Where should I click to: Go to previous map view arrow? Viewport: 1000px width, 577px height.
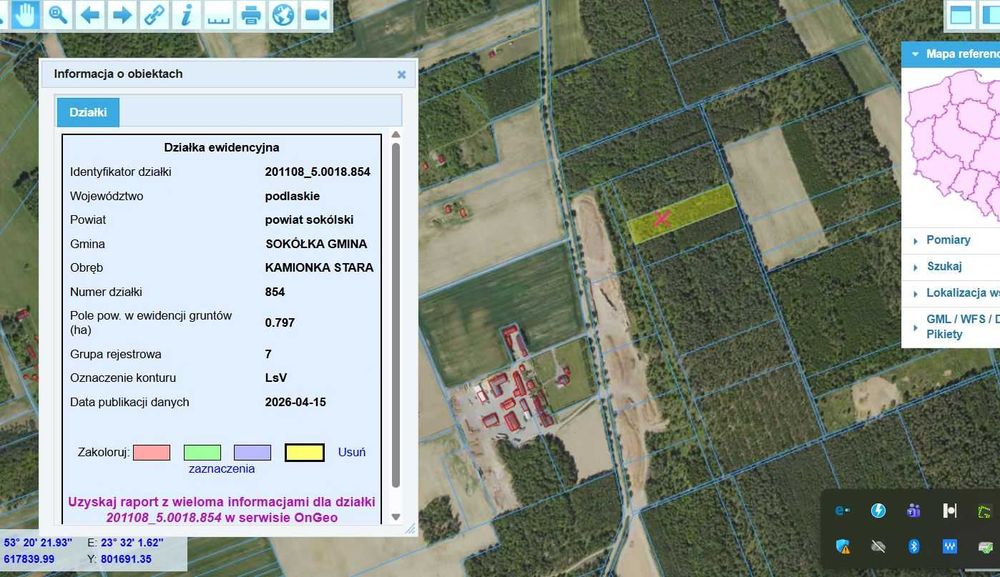pos(90,14)
